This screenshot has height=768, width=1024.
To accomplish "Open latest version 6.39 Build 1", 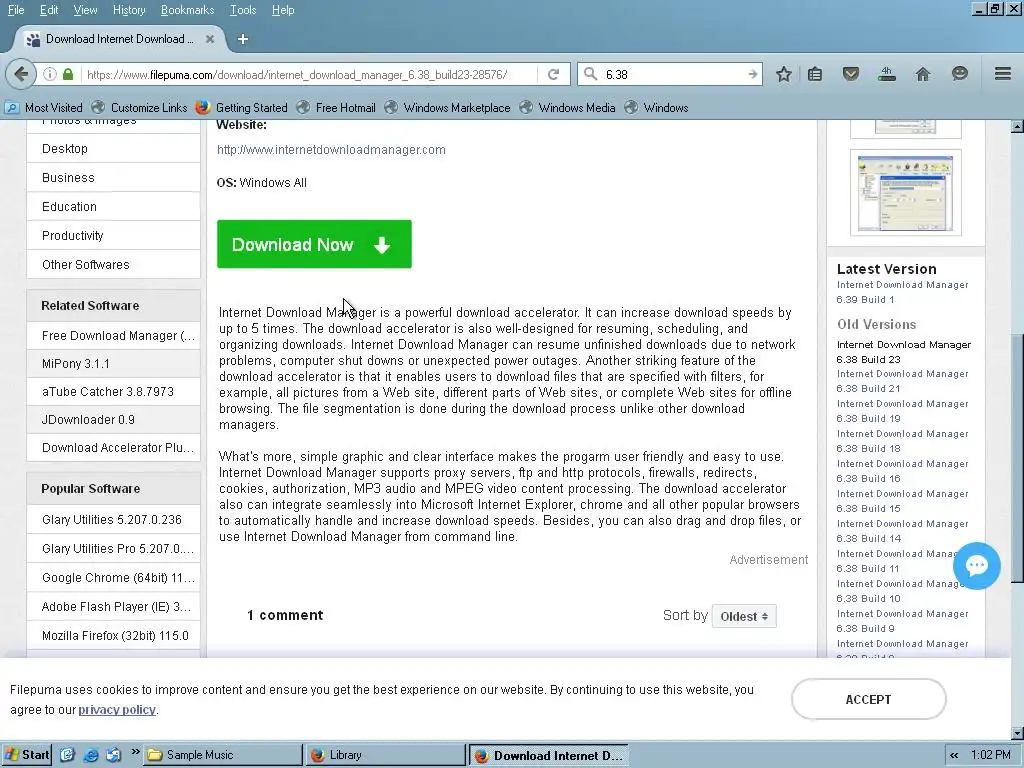I will [x=903, y=292].
